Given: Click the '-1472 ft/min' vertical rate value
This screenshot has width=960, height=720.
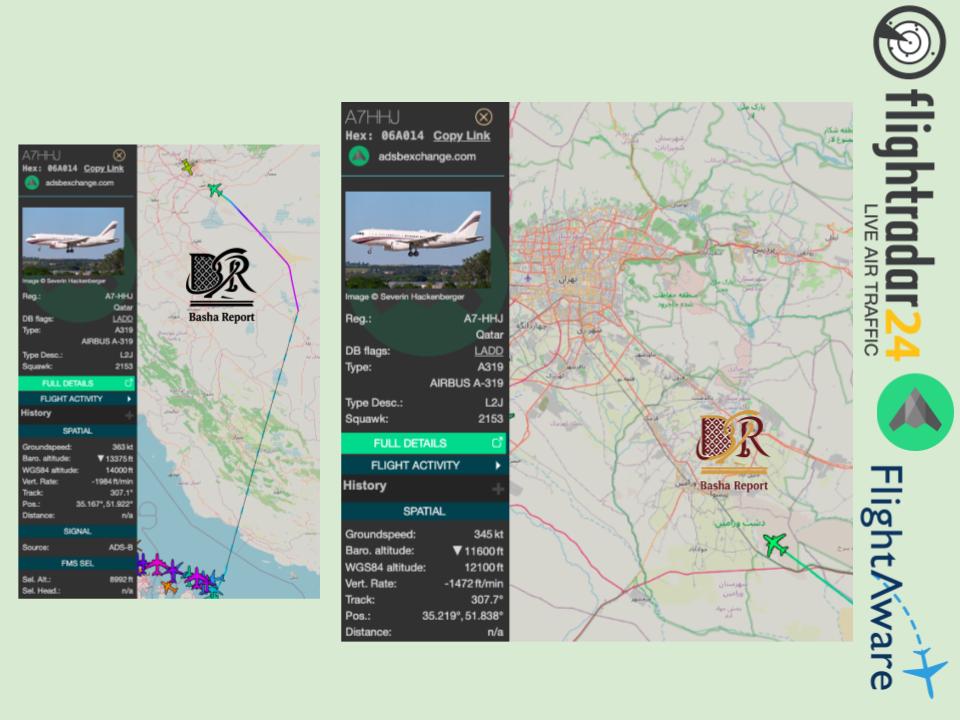Looking at the screenshot, I should point(474,583).
